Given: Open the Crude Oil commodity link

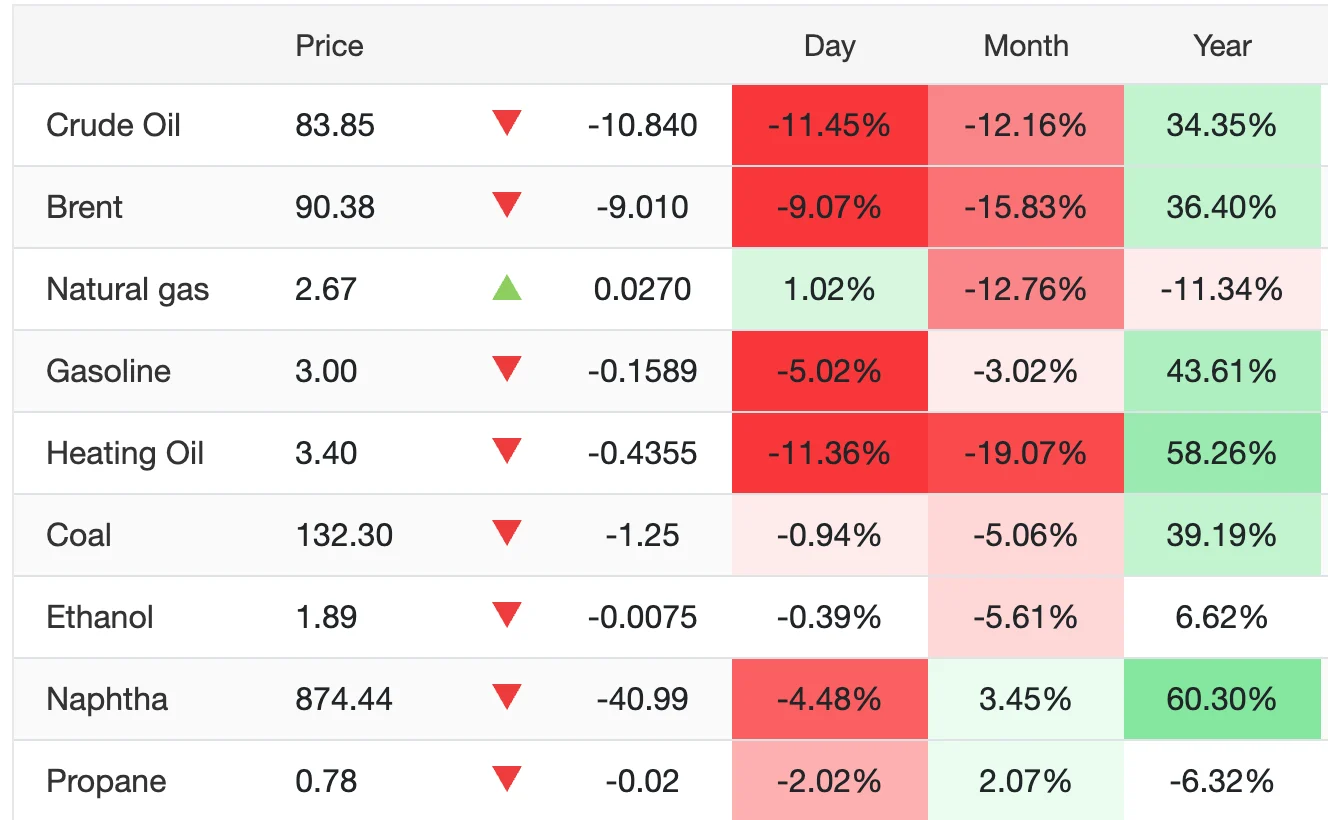Looking at the screenshot, I should click(113, 125).
